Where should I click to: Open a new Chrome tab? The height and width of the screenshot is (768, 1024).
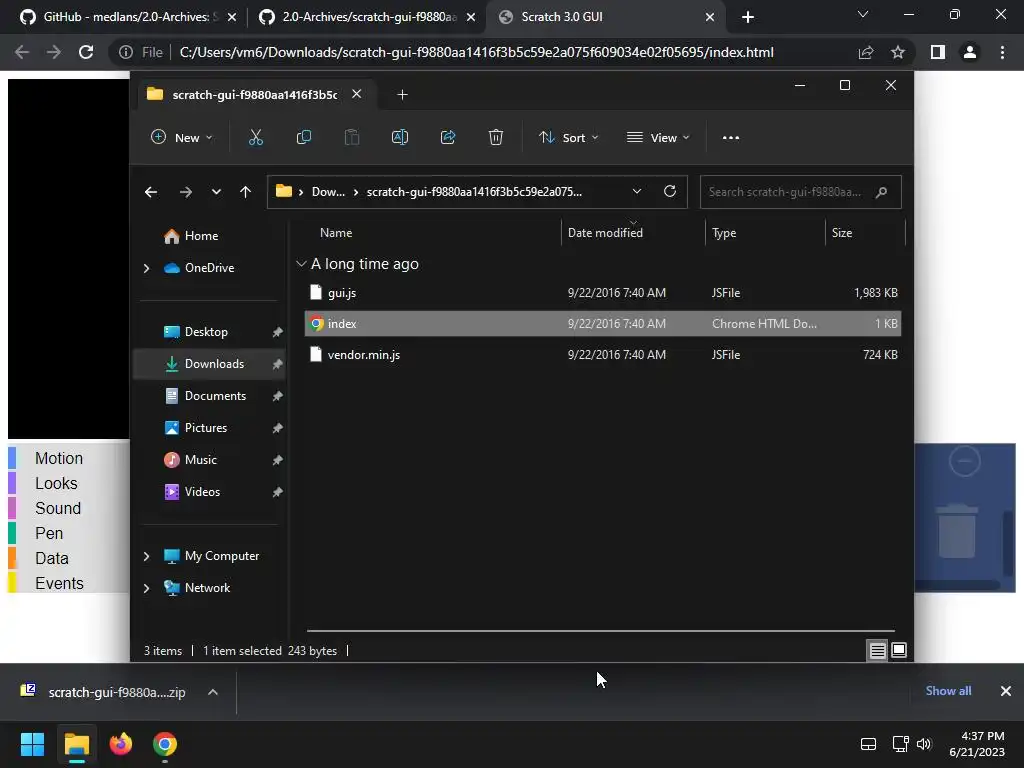tap(748, 17)
